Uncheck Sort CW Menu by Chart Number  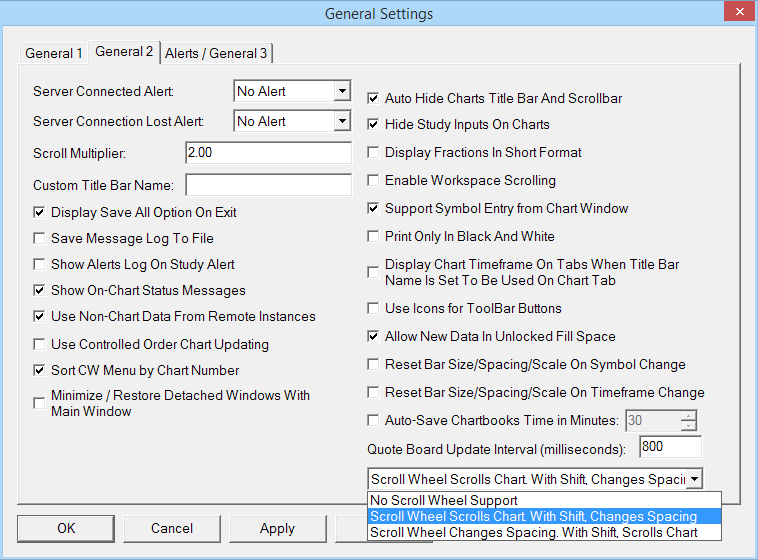39,370
